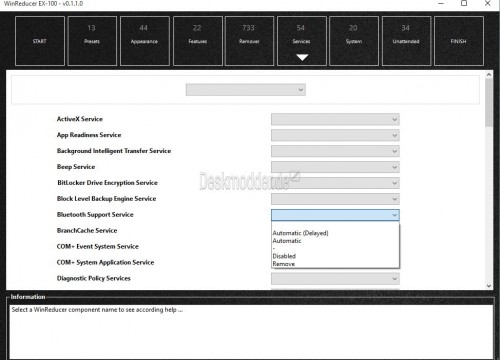This screenshot has height=360, width=500.
Task: Open the System tile
Action: (354, 41)
